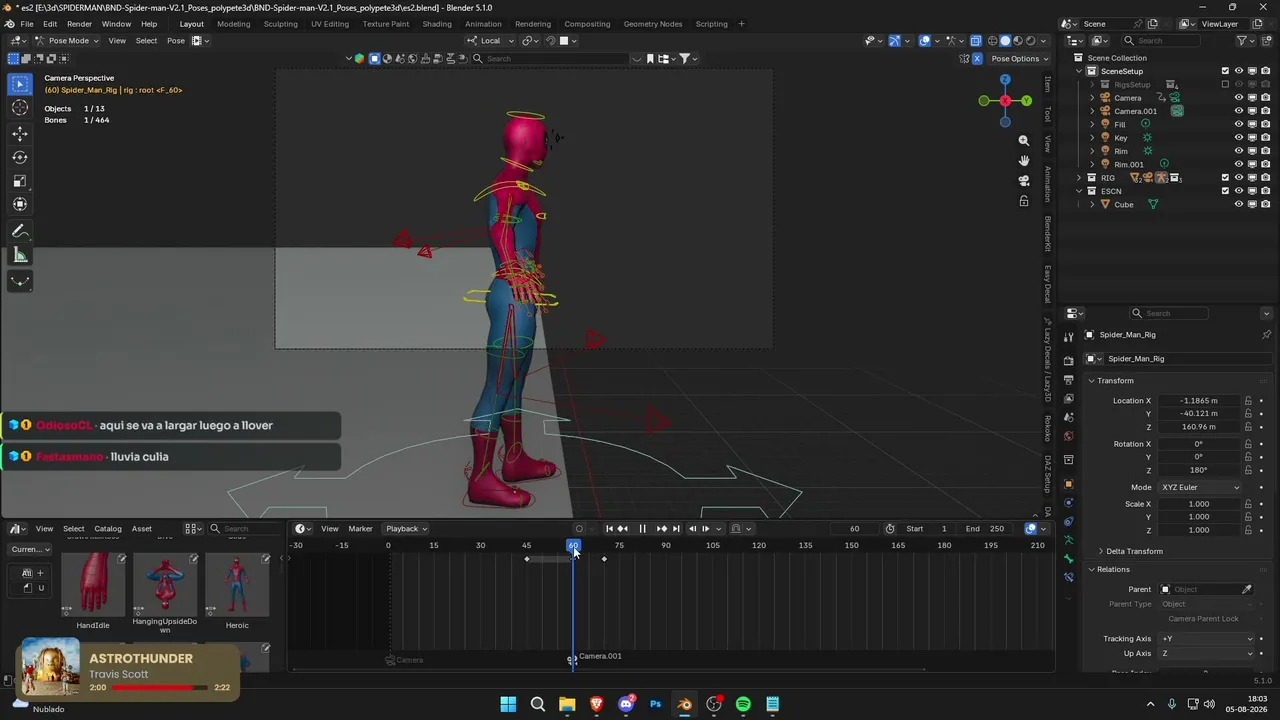Open the XYZ Euler rotation mode dropdown
Viewport: 1280px width, 720px height.
1200,488
